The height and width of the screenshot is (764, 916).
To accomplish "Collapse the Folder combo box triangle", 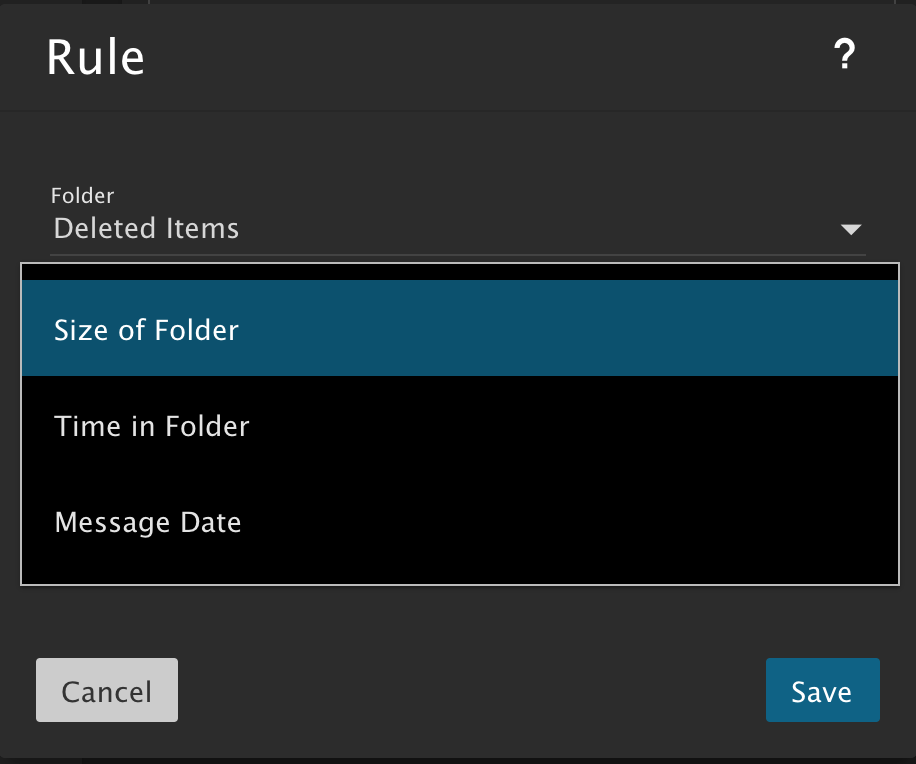I will click(x=850, y=230).
